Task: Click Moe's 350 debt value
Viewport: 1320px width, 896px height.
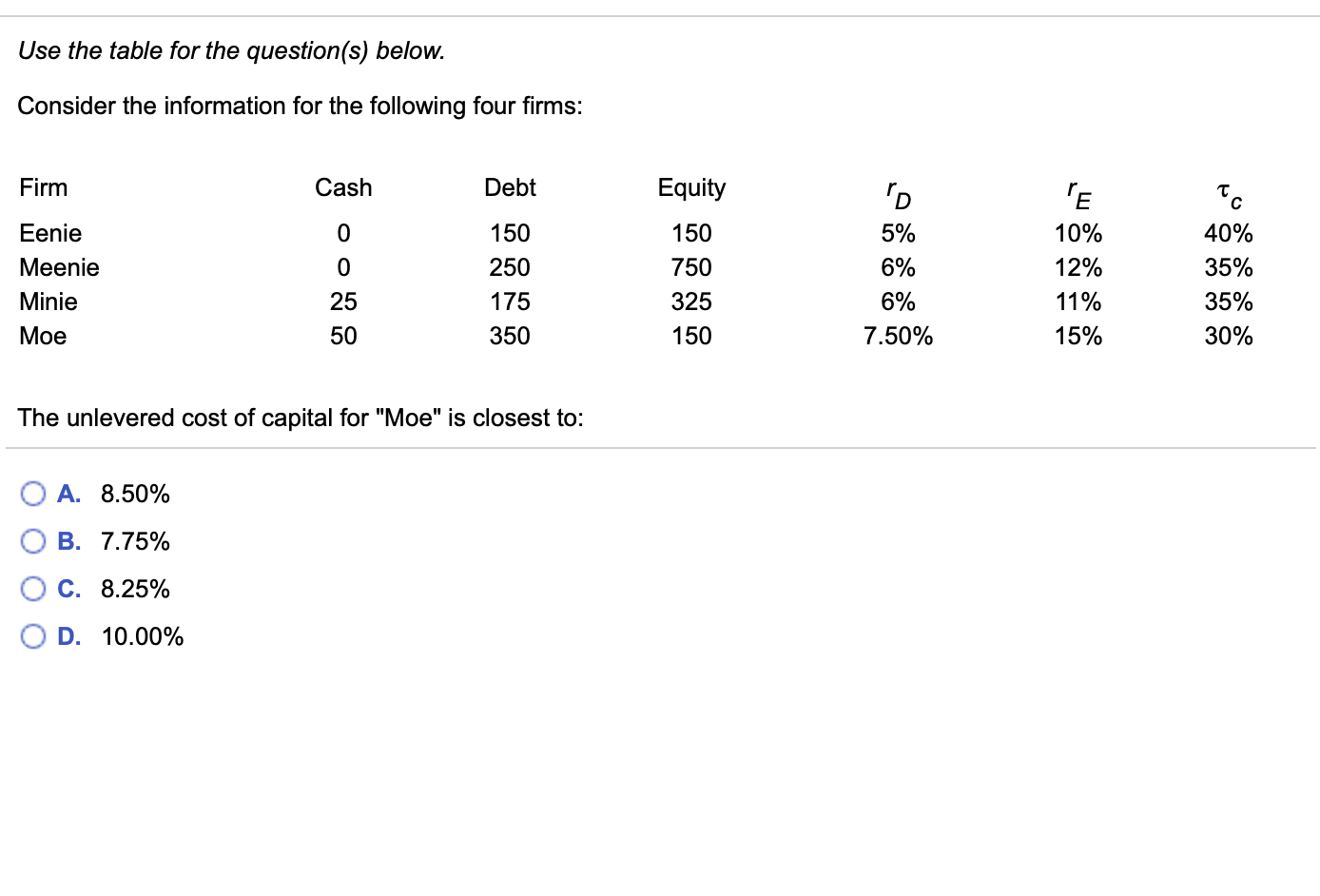Action: 510,336
